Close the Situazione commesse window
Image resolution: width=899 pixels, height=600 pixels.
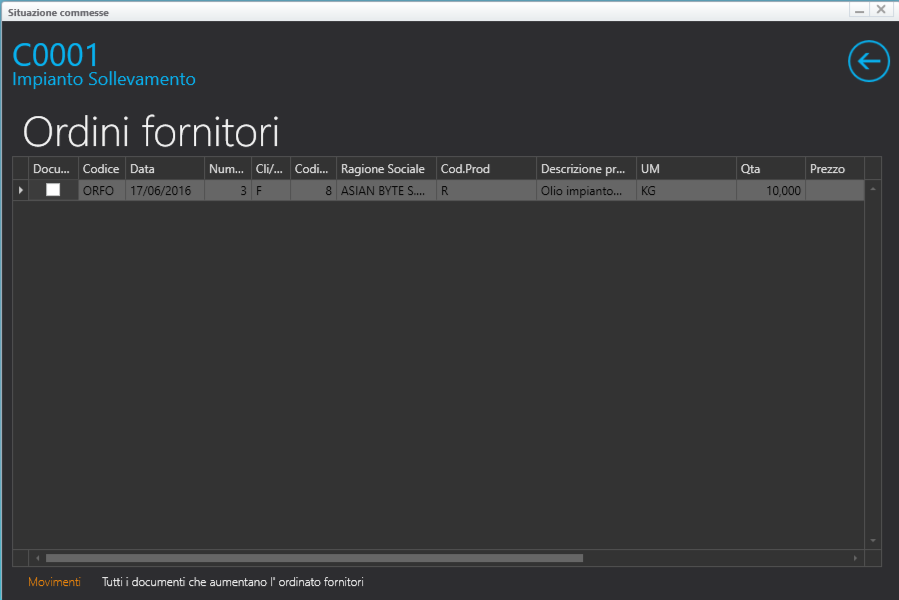(x=880, y=9)
